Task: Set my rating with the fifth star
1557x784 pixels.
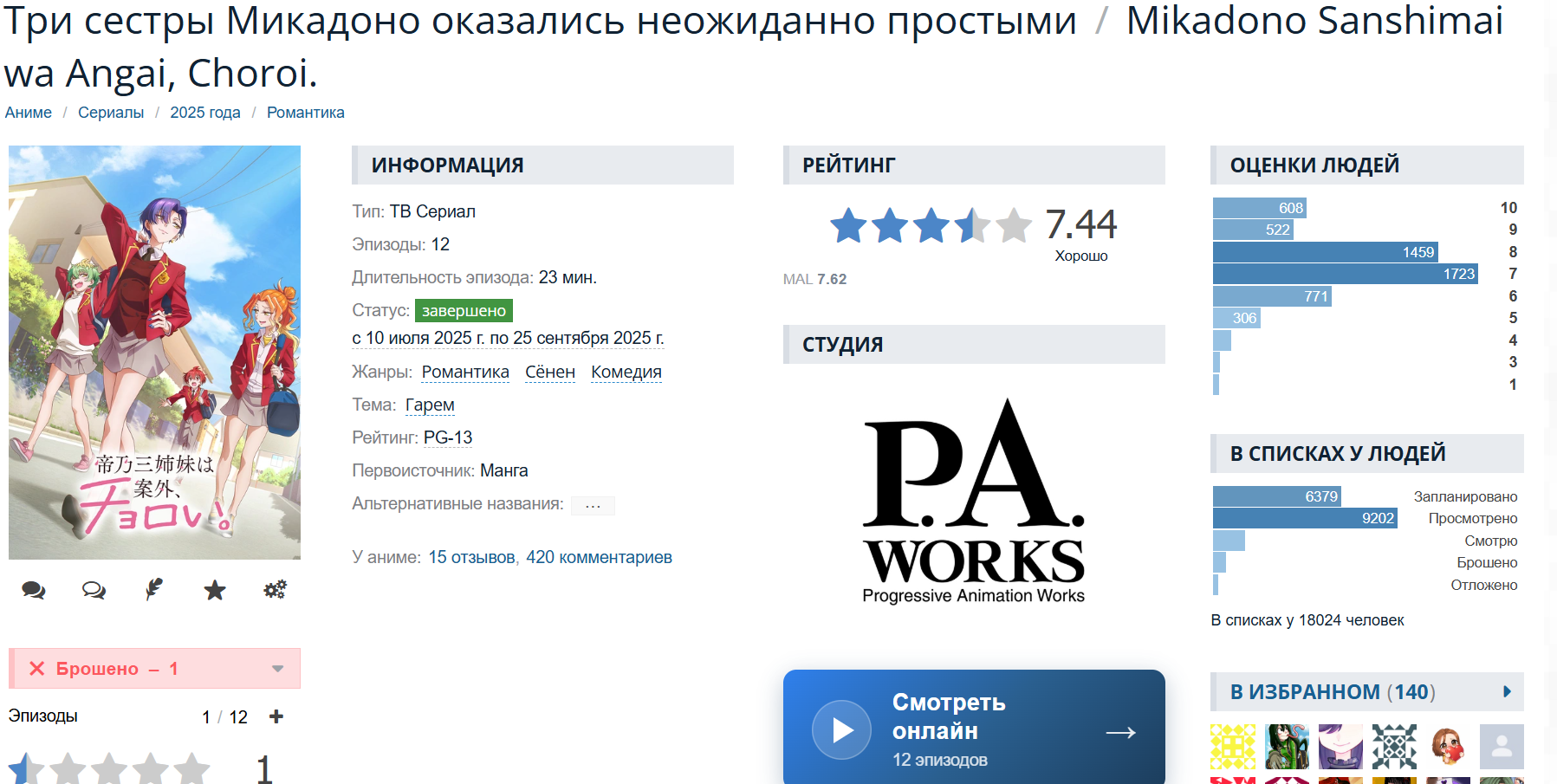Action: point(191,769)
